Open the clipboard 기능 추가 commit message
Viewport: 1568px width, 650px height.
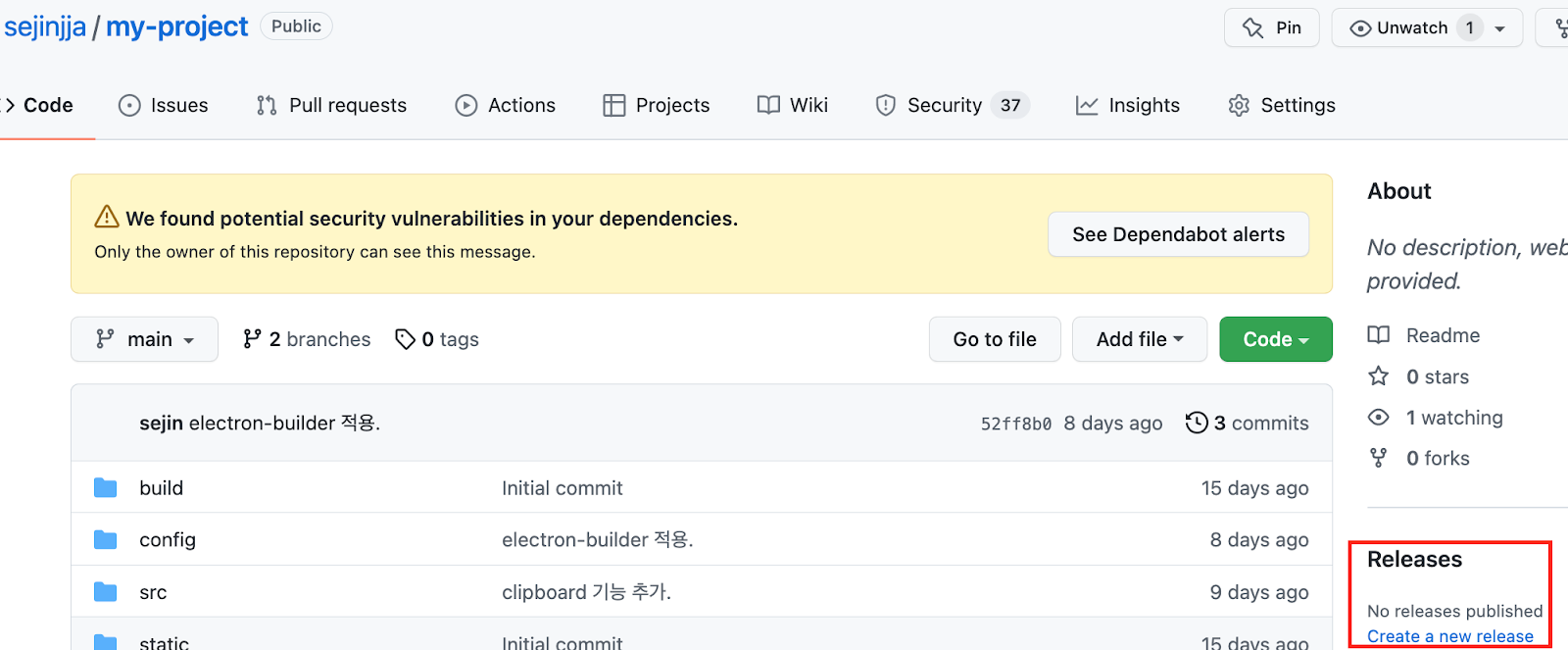[586, 592]
